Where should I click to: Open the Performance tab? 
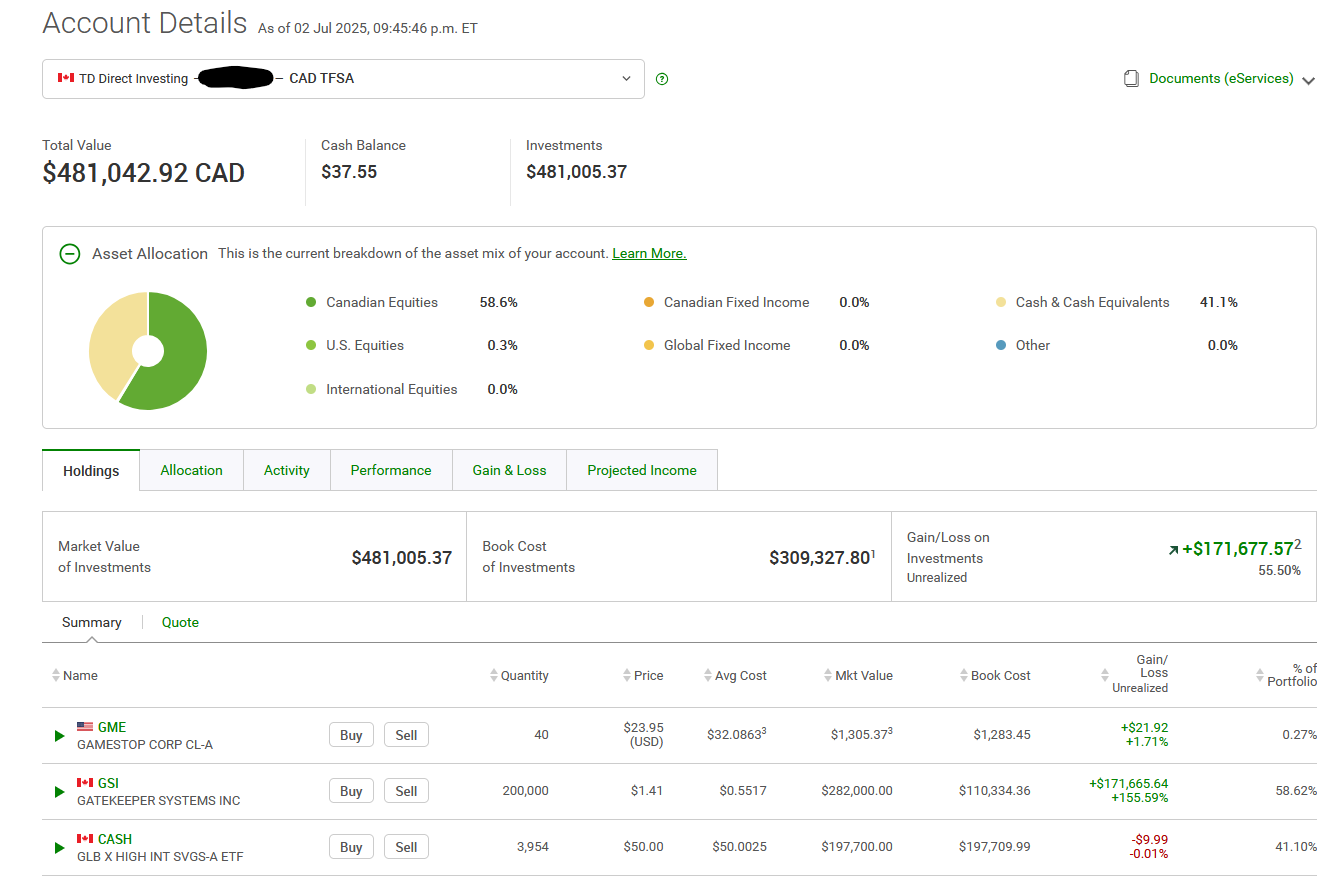[391, 470]
